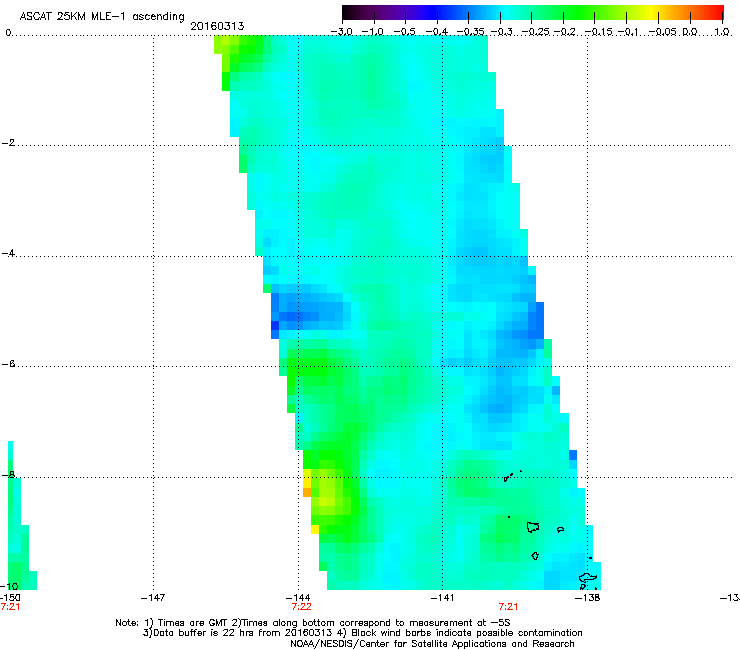The height and width of the screenshot is (650, 740).
Task: Click longitude label -141 on bottom axis
Action: (442, 598)
